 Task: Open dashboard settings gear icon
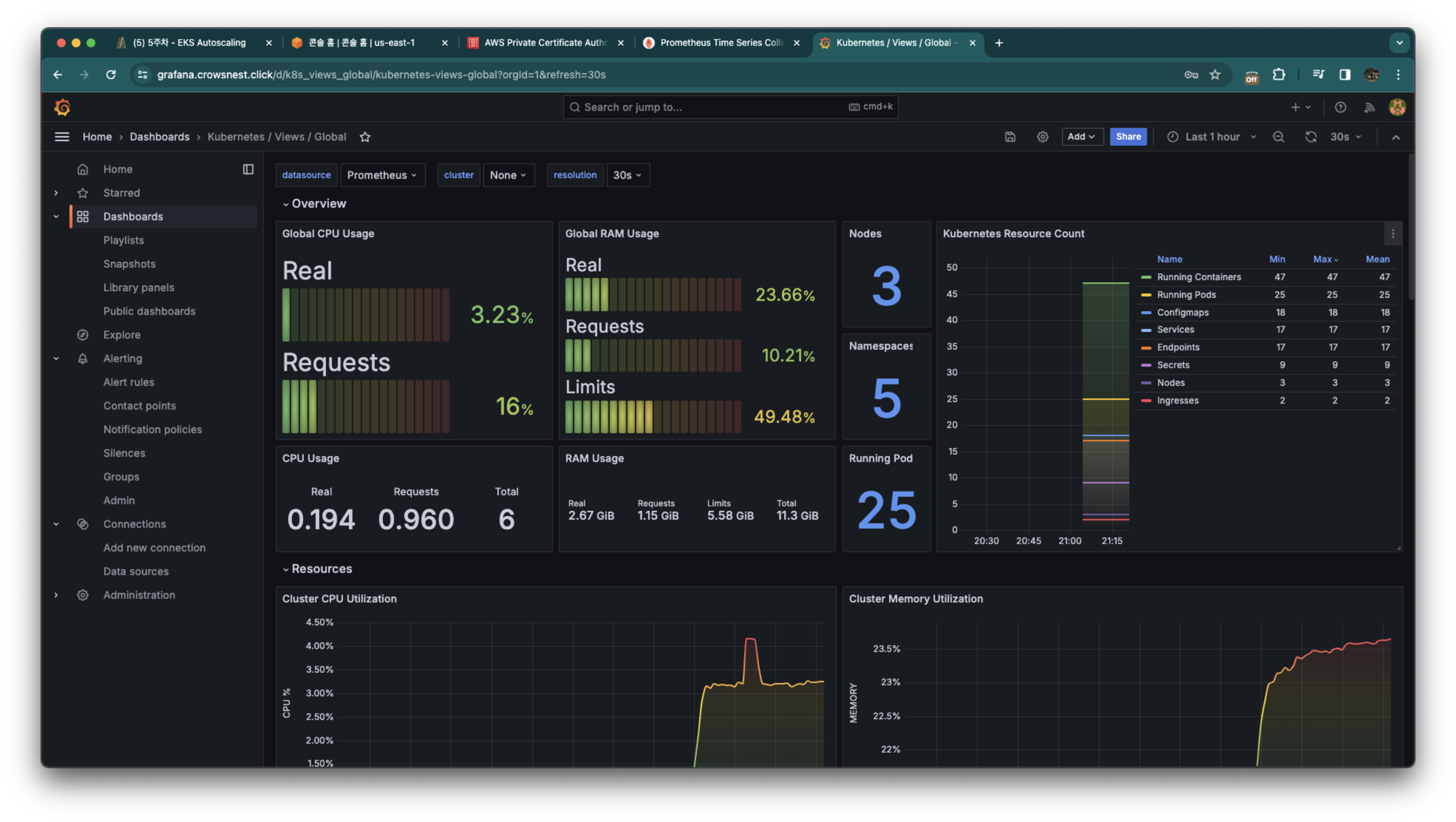coord(1042,137)
